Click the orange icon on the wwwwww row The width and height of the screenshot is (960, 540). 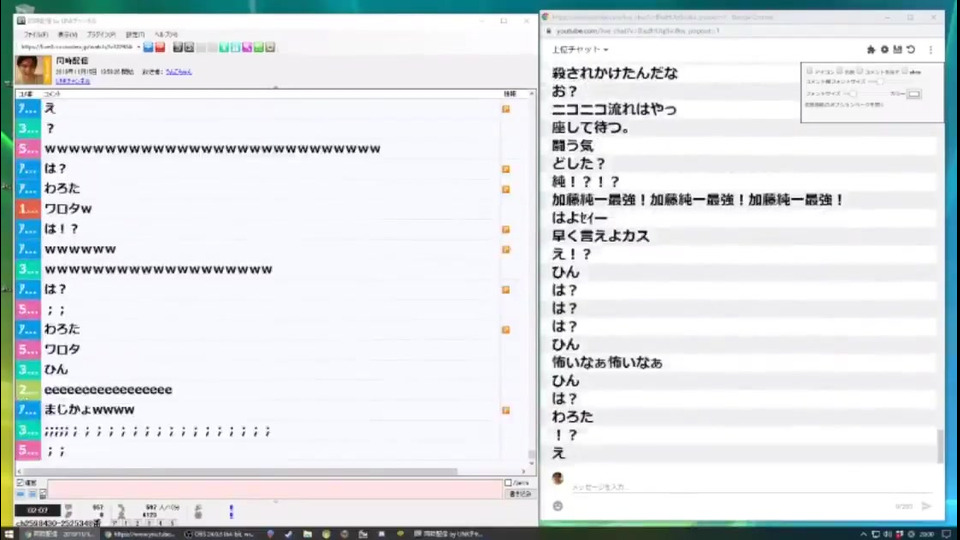pos(506,250)
